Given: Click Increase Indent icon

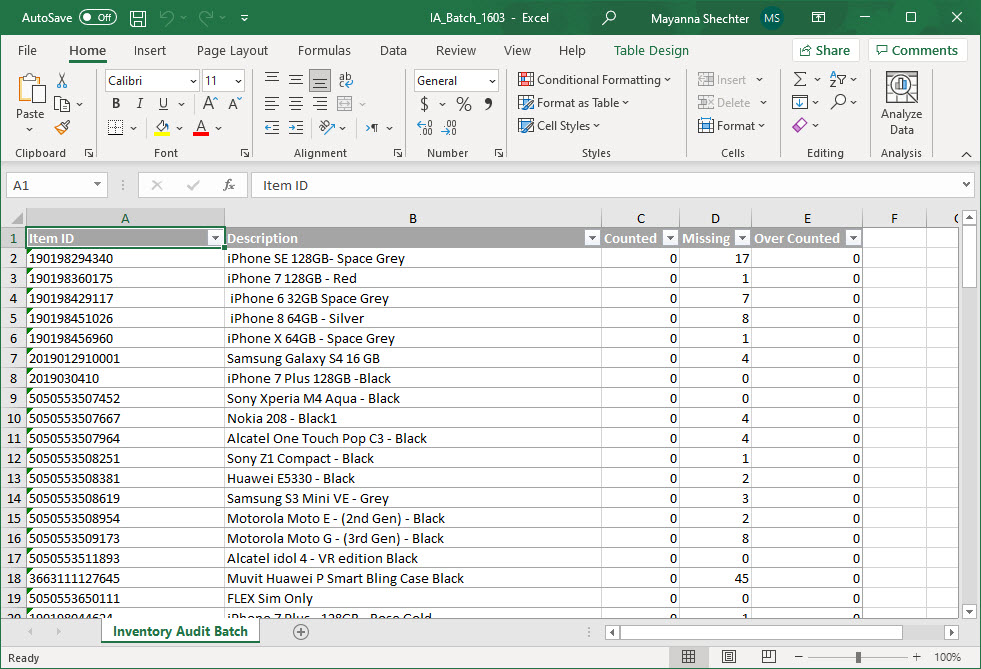Looking at the screenshot, I should [296, 128].
